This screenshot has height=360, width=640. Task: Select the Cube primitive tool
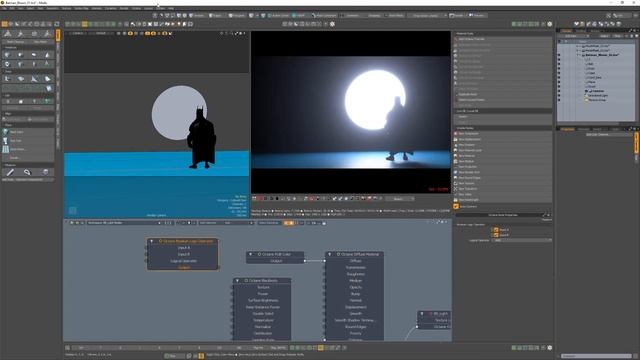(x=7, y=55)
